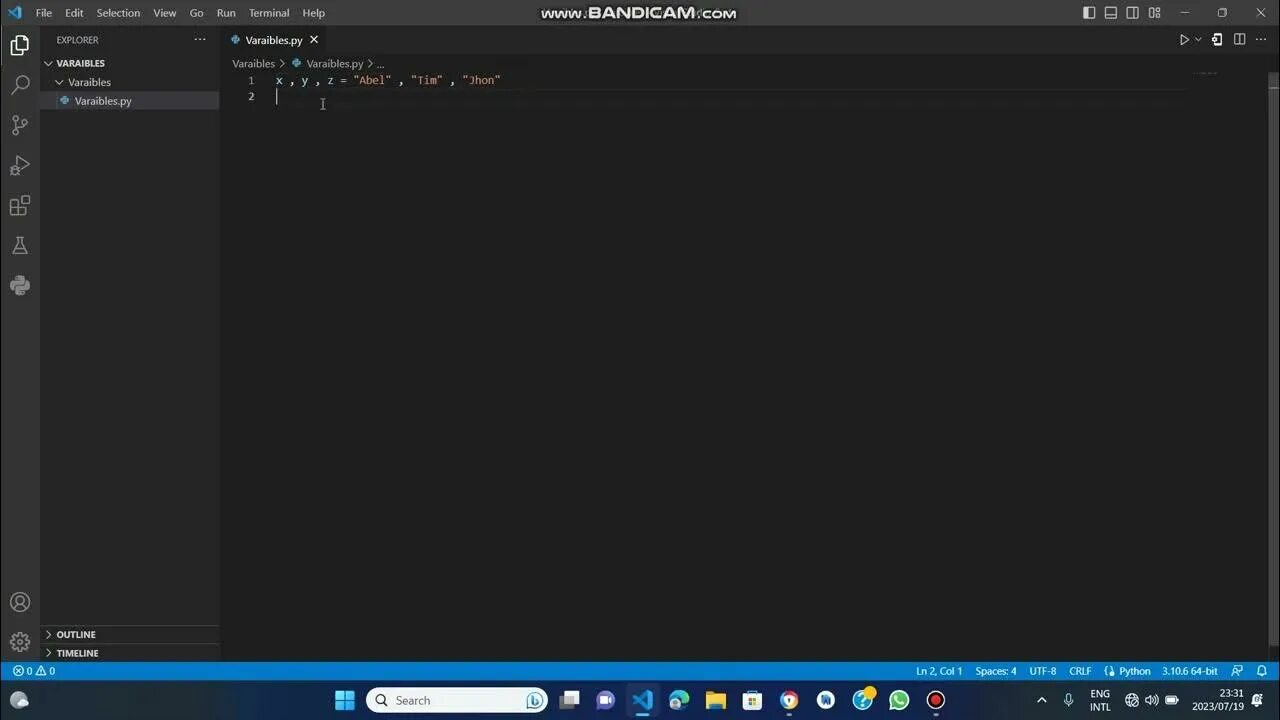Open the File Explorer taskbar icon
The height and width of the screenshot is (720, 1280).
point(715,700)
